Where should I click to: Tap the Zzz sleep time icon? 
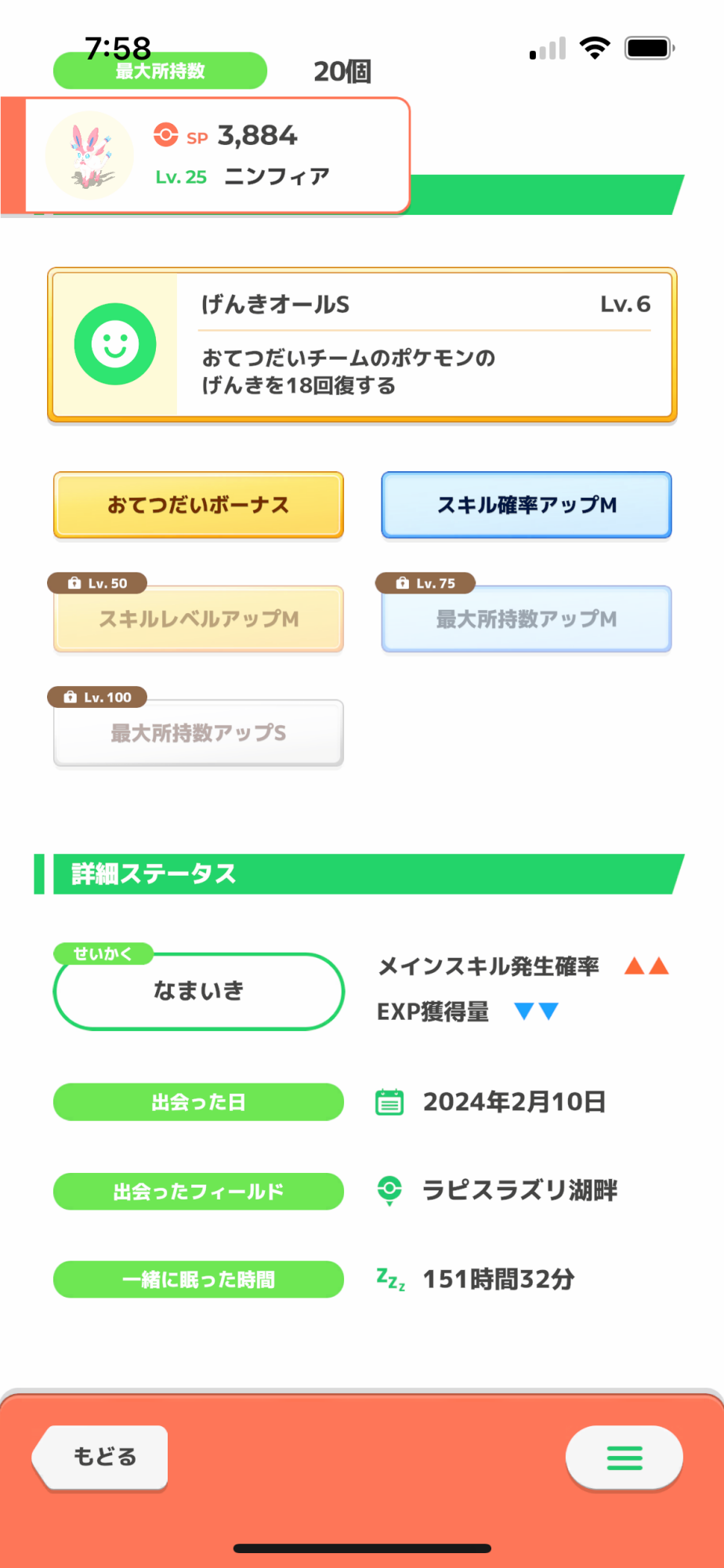[x=390, y=1279]
